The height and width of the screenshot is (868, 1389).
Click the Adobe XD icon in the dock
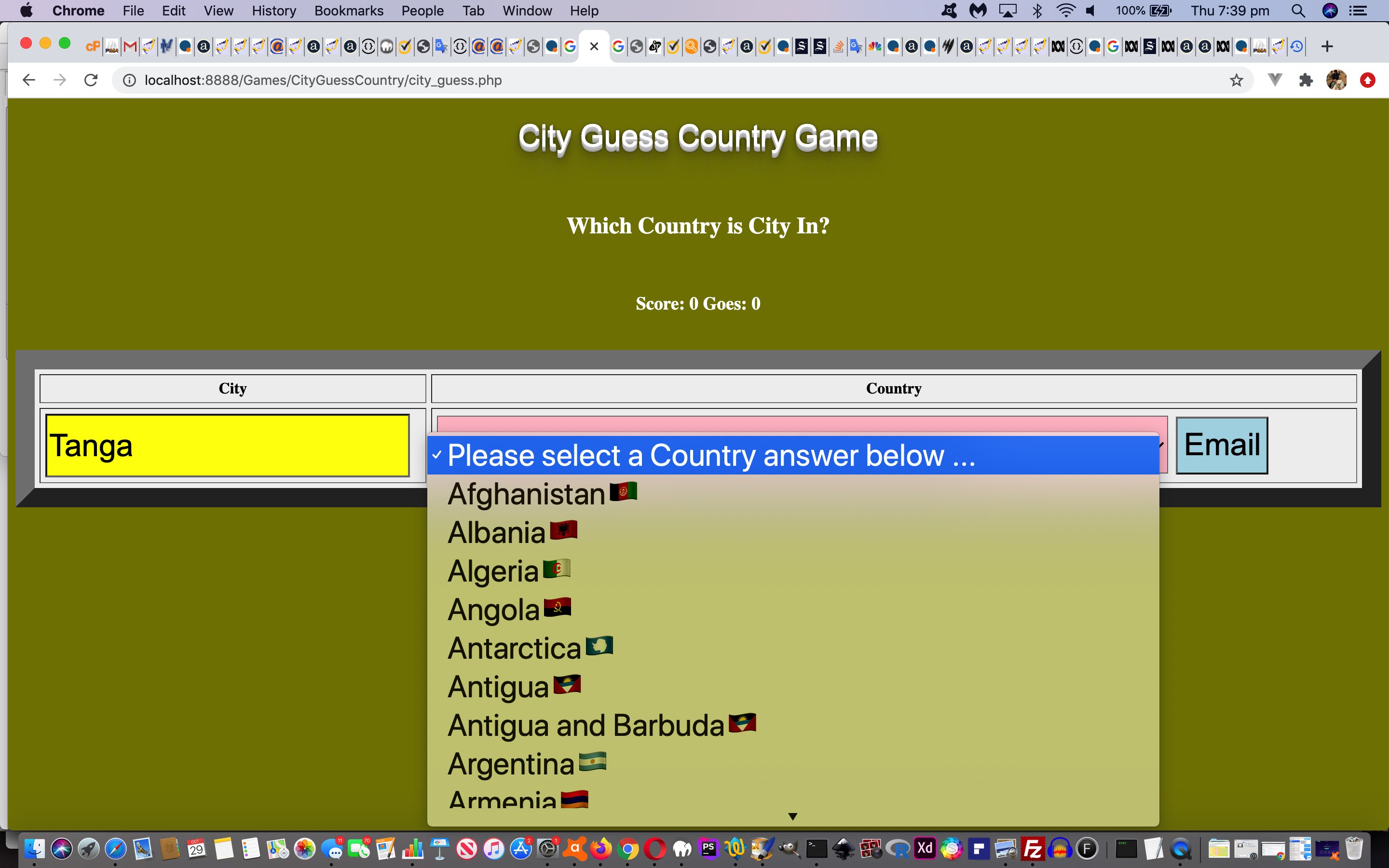[924, 848]
